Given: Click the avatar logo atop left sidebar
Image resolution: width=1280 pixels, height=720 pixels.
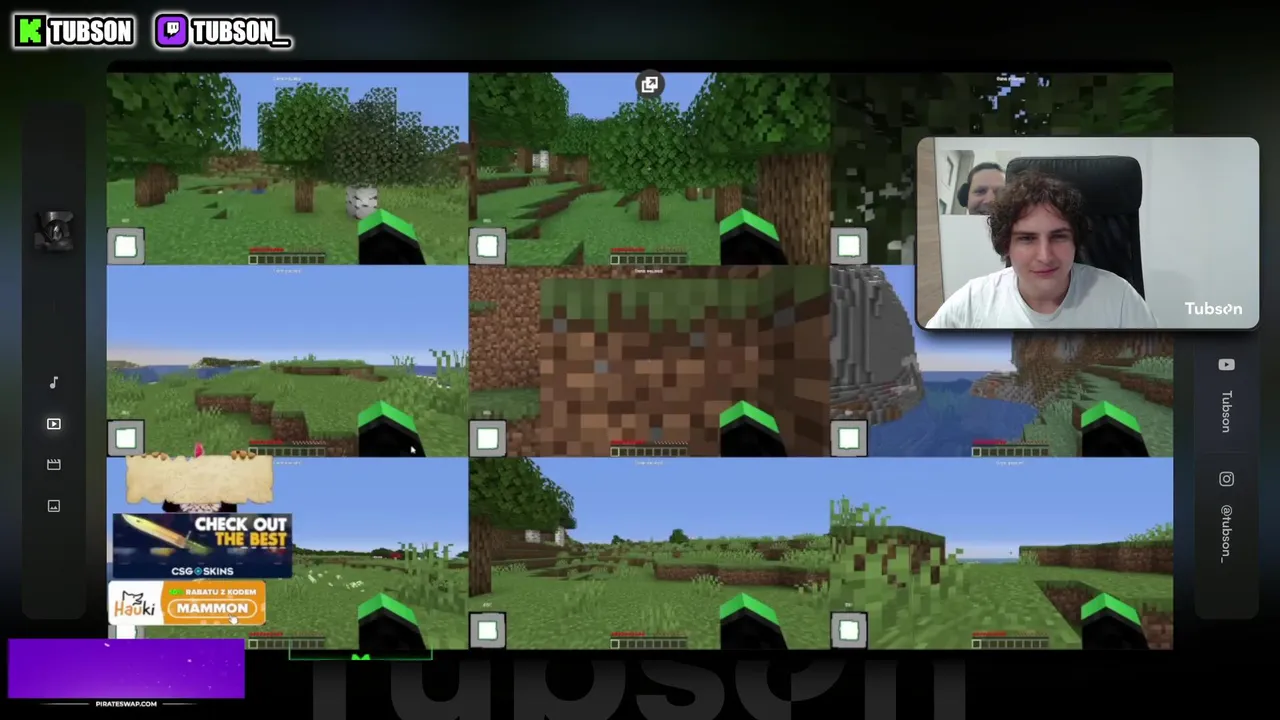Looking at the screenshot, I should pos(55,230).
